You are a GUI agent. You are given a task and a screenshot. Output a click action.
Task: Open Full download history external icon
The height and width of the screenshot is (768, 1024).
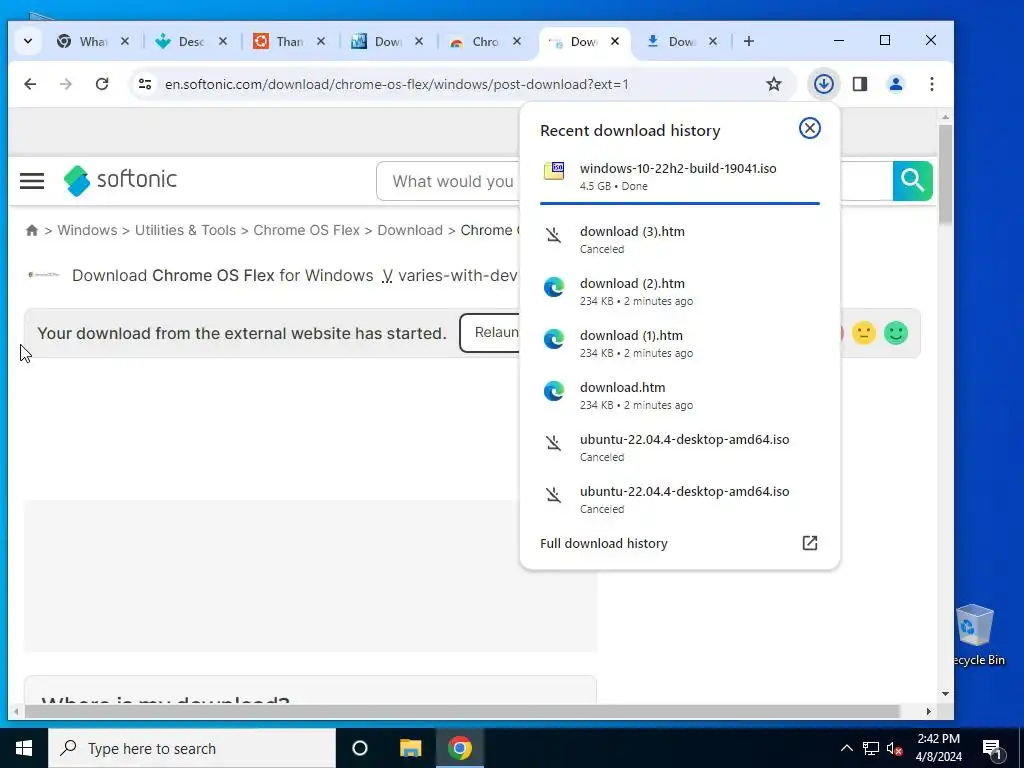point(809,543)
